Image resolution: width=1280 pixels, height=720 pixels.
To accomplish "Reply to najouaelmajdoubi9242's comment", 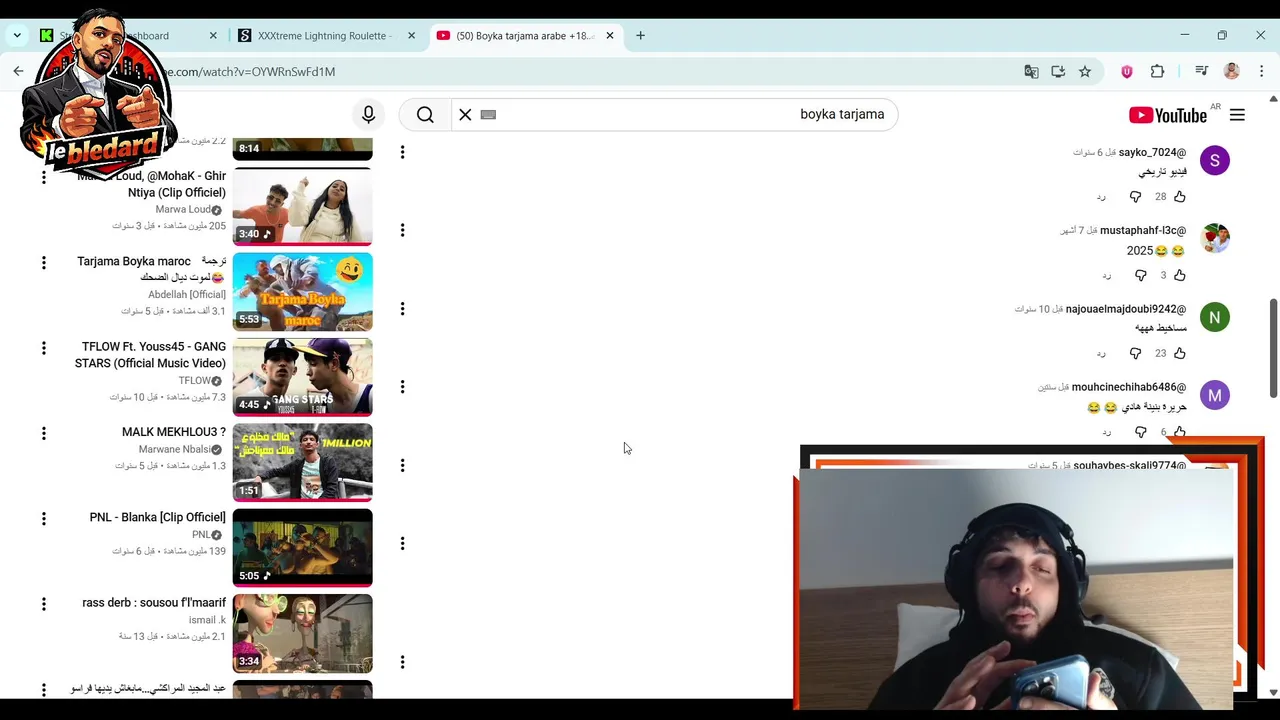I will click(1101, 353).
